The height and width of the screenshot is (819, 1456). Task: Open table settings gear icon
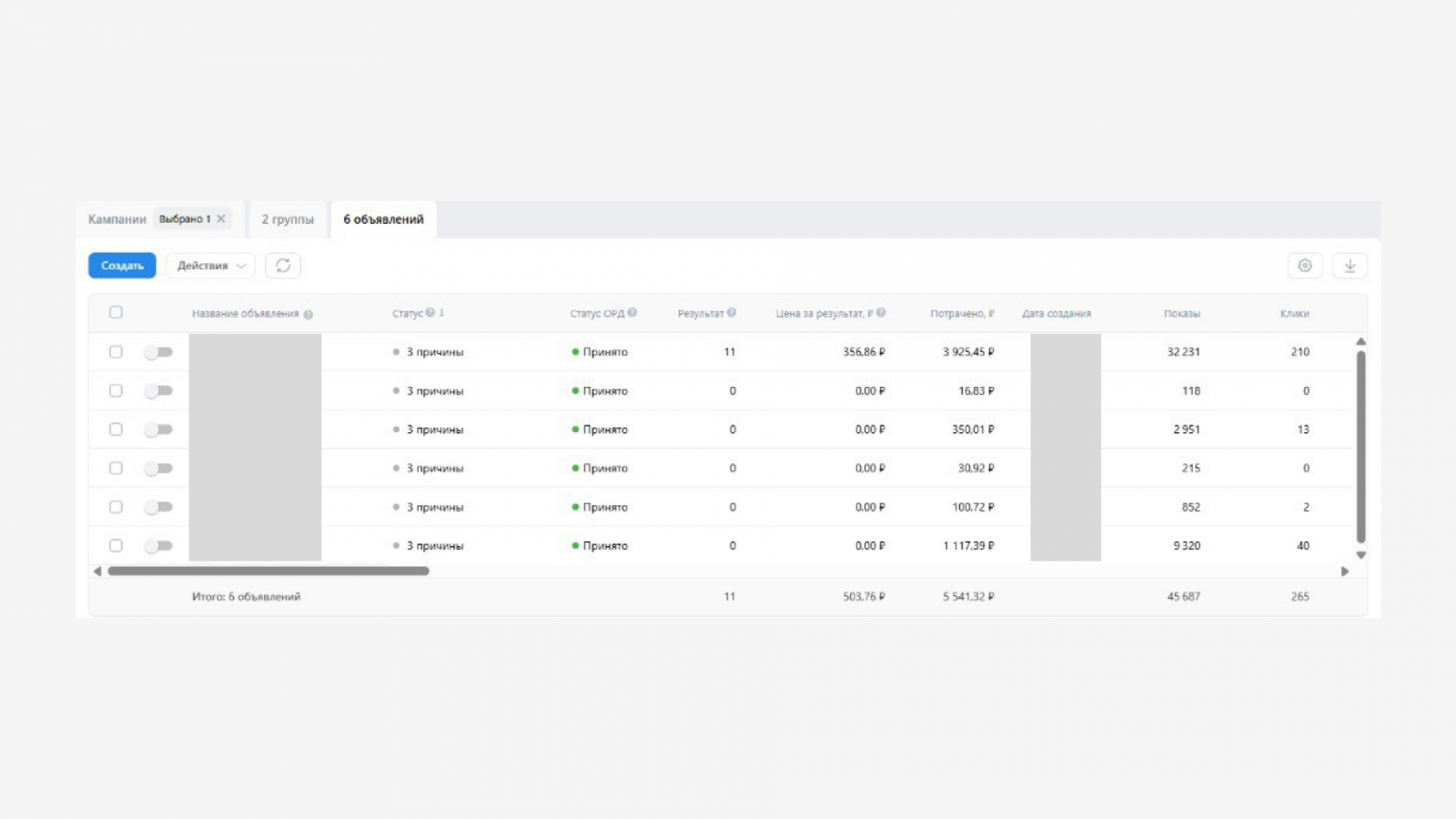(1305, 266)
